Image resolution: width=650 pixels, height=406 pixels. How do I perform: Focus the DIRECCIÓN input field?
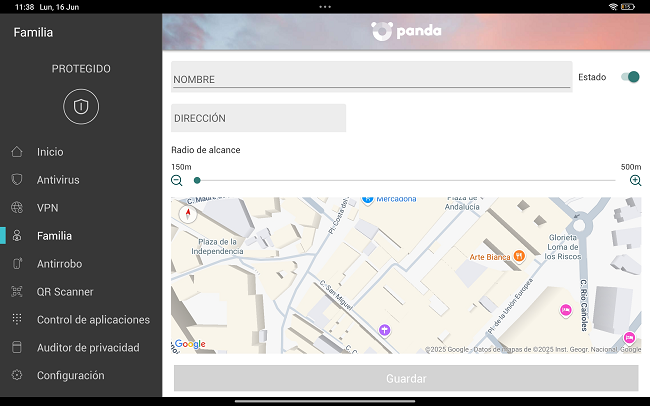point(258,118)
